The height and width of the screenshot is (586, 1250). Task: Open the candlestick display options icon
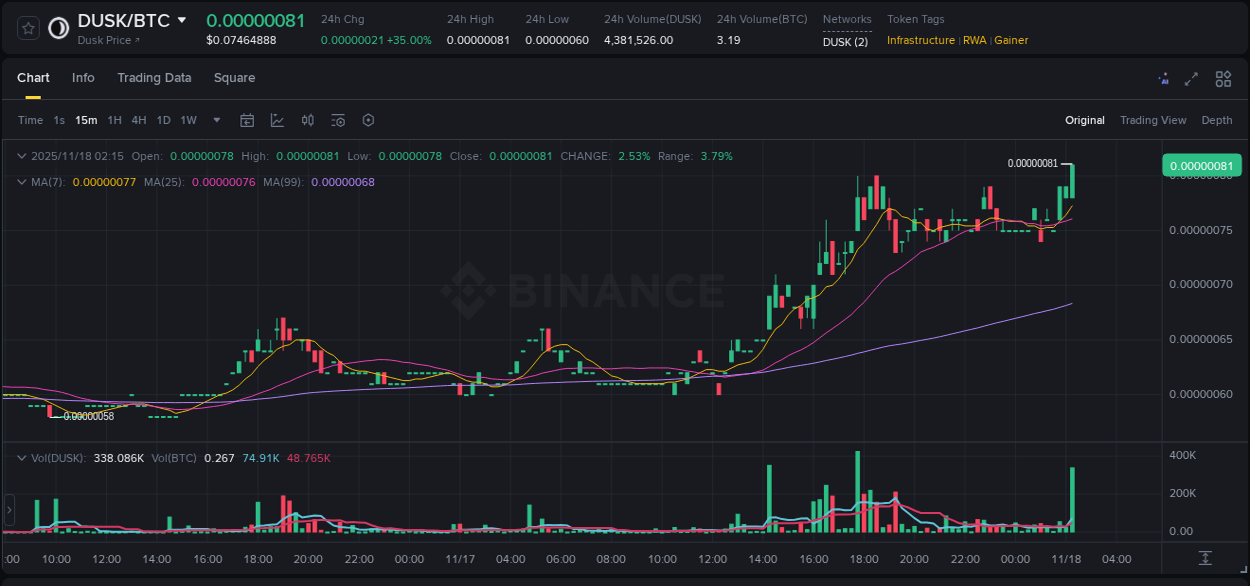click(308, 120)
